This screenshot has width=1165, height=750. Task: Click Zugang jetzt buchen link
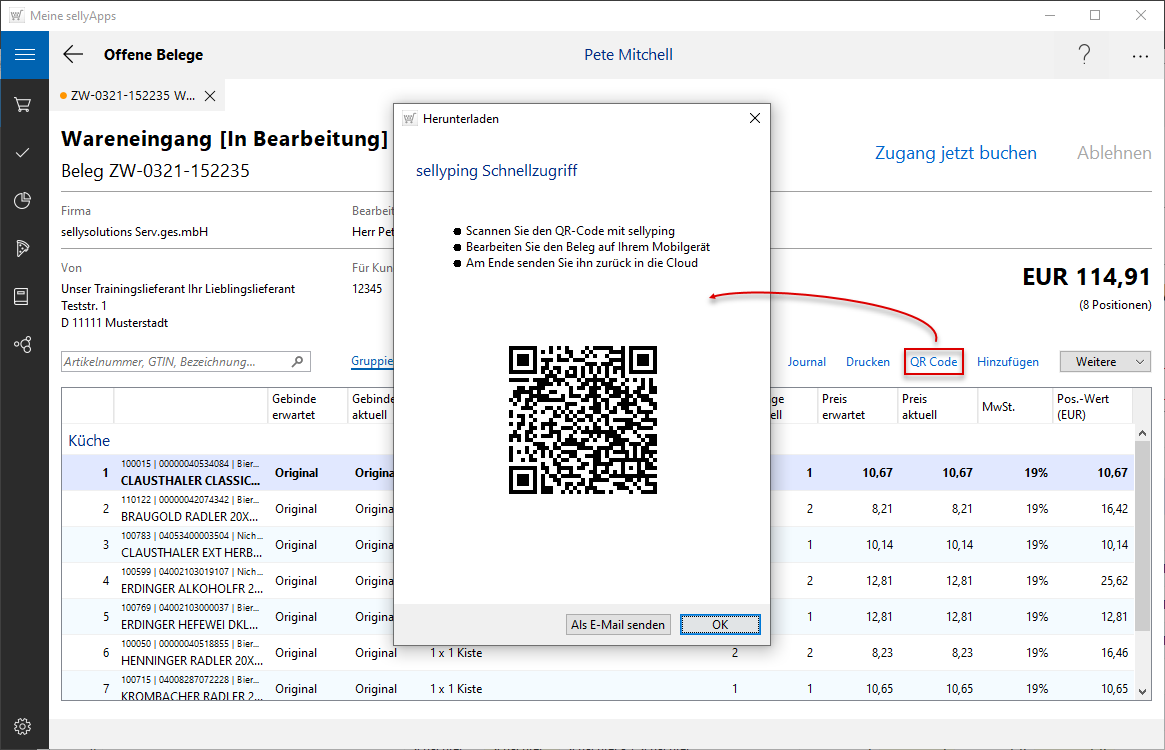point(955,153)
